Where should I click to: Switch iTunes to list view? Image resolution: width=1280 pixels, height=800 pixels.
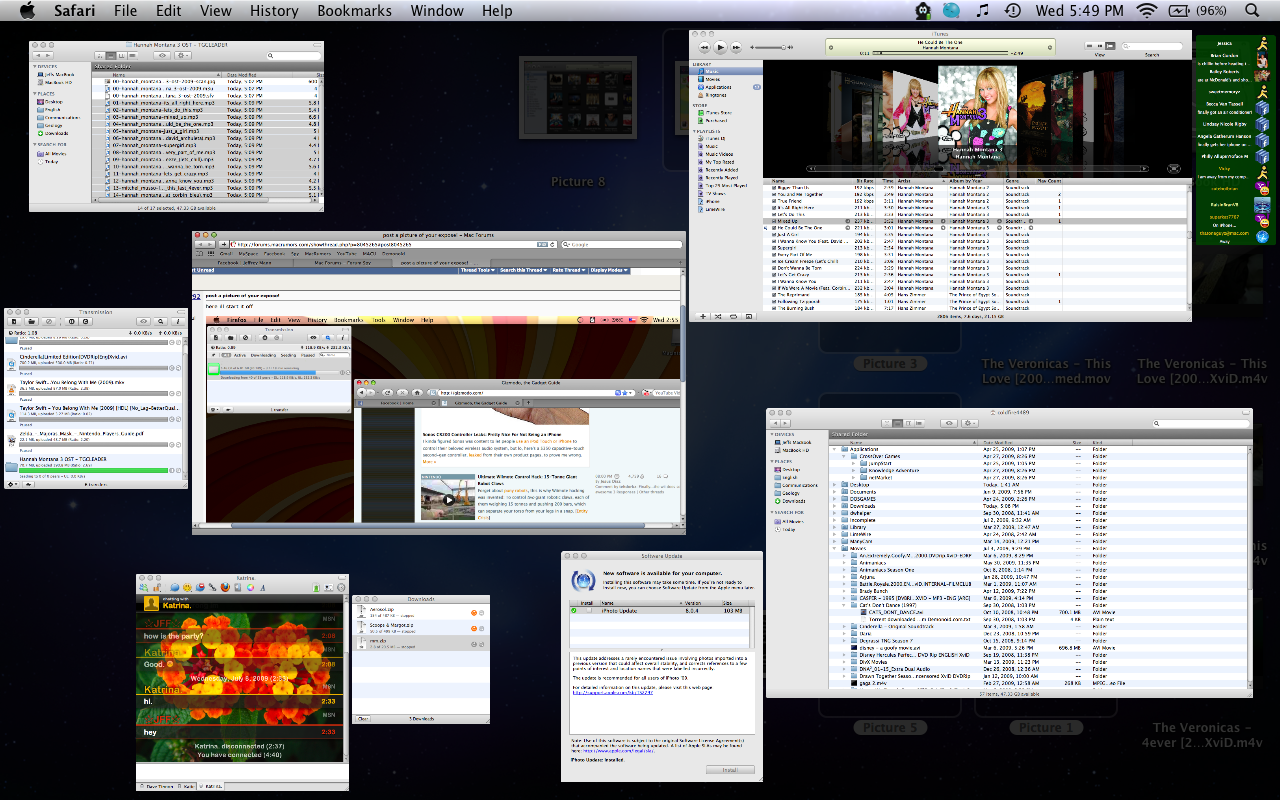(x=1089, y=46)
